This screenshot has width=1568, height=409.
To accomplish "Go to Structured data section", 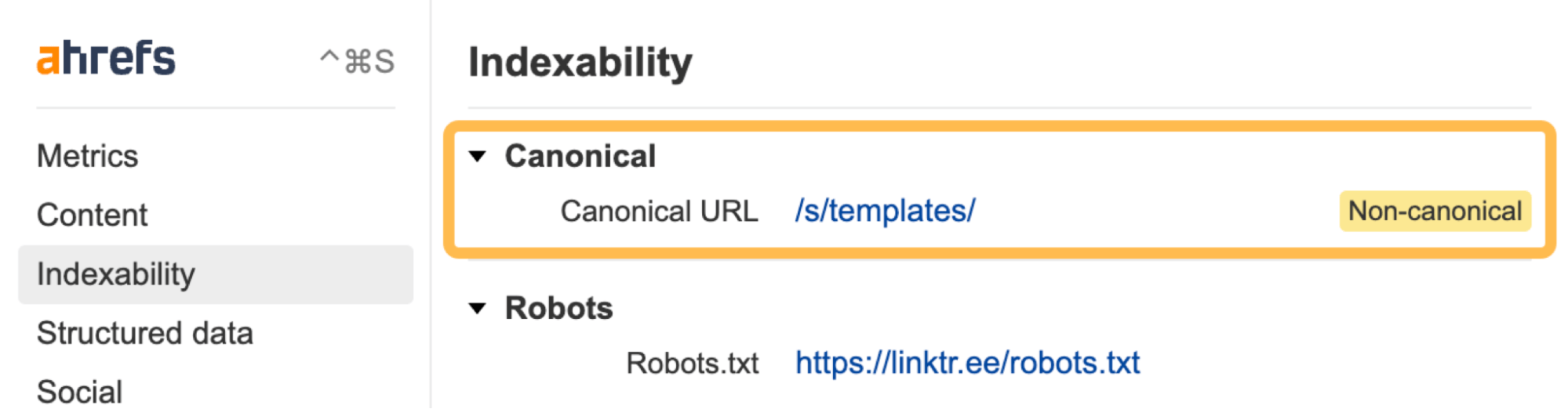I will [144, 333].
